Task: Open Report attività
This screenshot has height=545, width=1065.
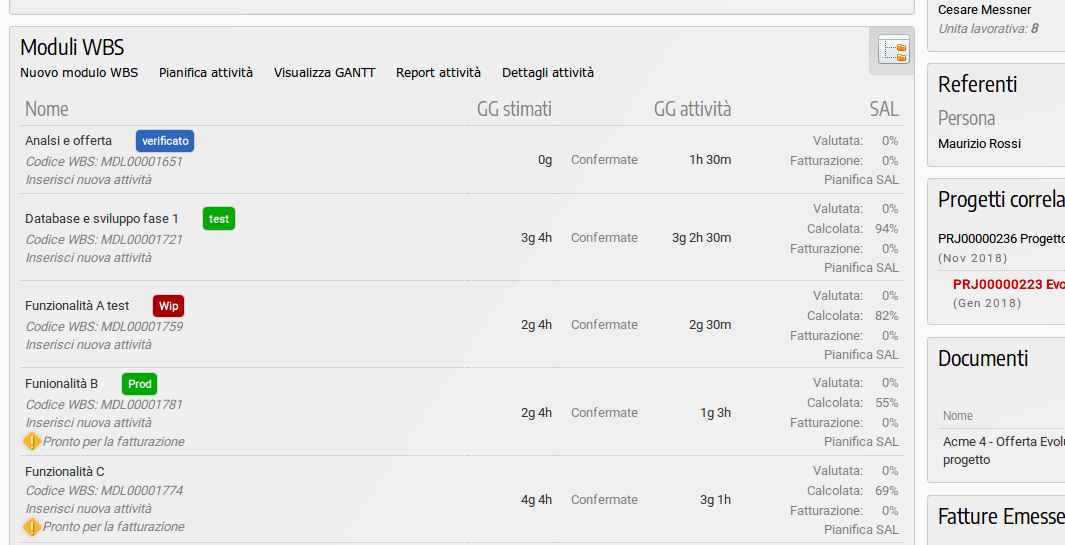Action: coord(438,73)
